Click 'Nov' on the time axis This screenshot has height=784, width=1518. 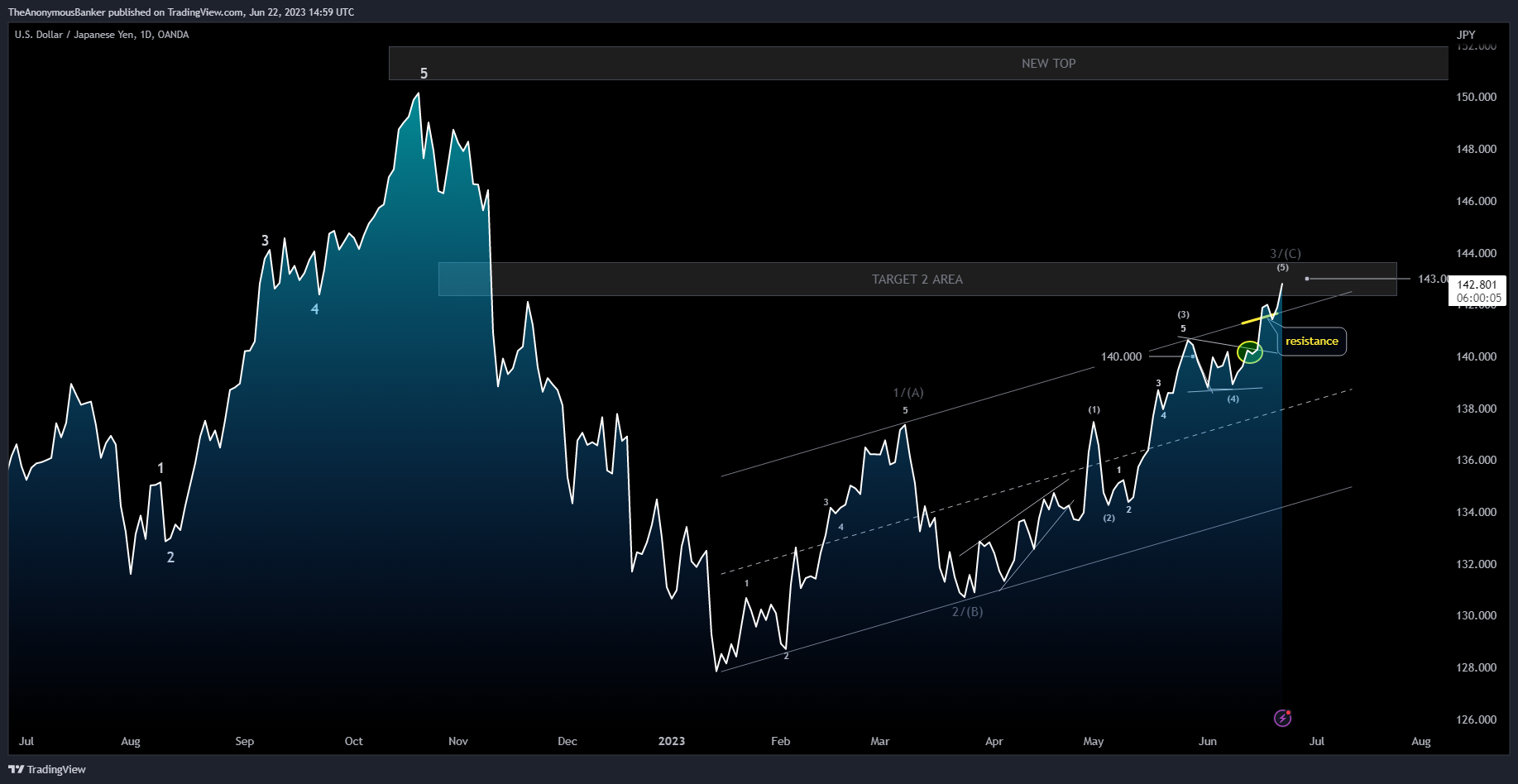pos(458,742)
